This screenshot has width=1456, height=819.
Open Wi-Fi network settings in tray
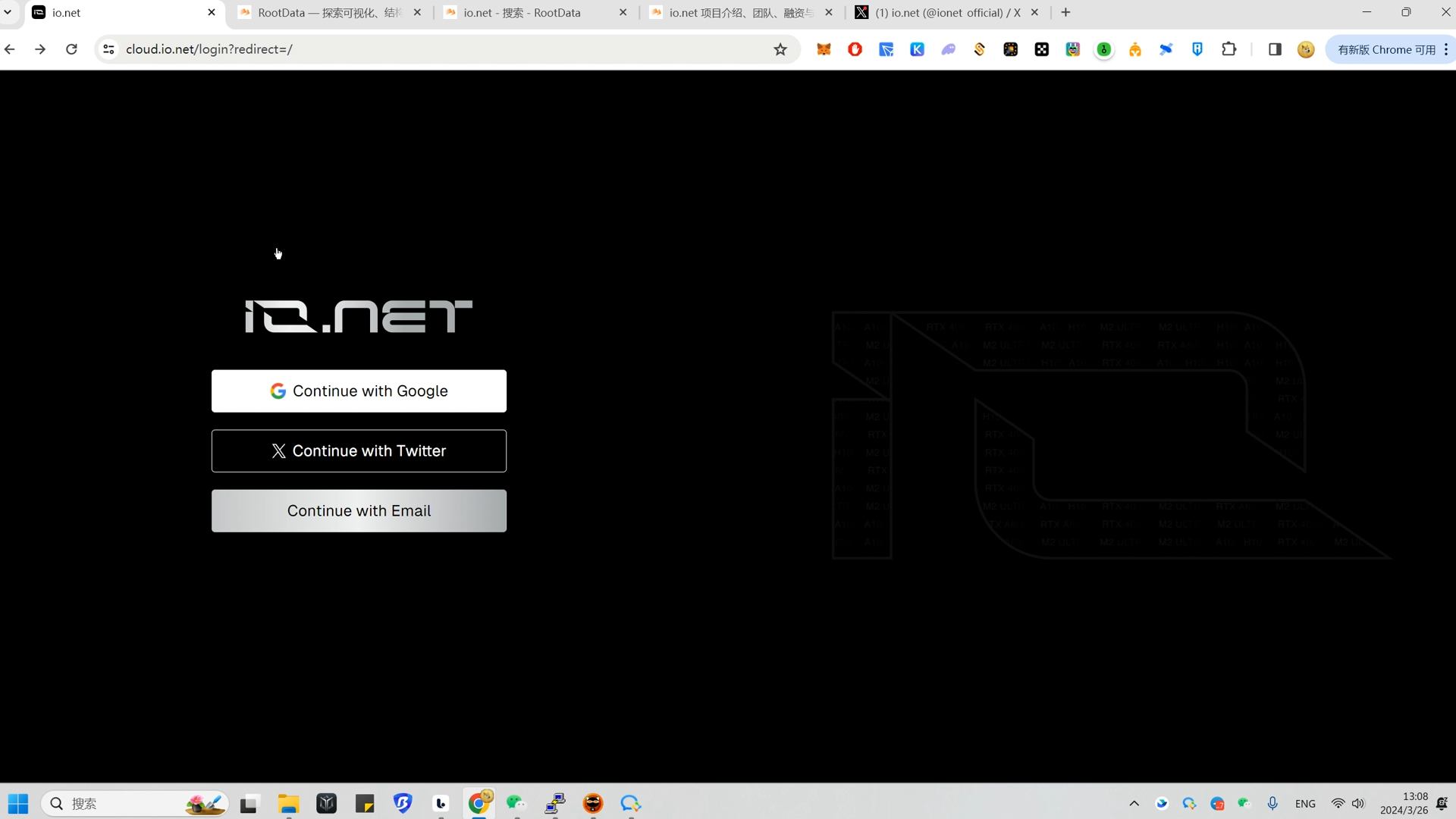coord(1338,804)
